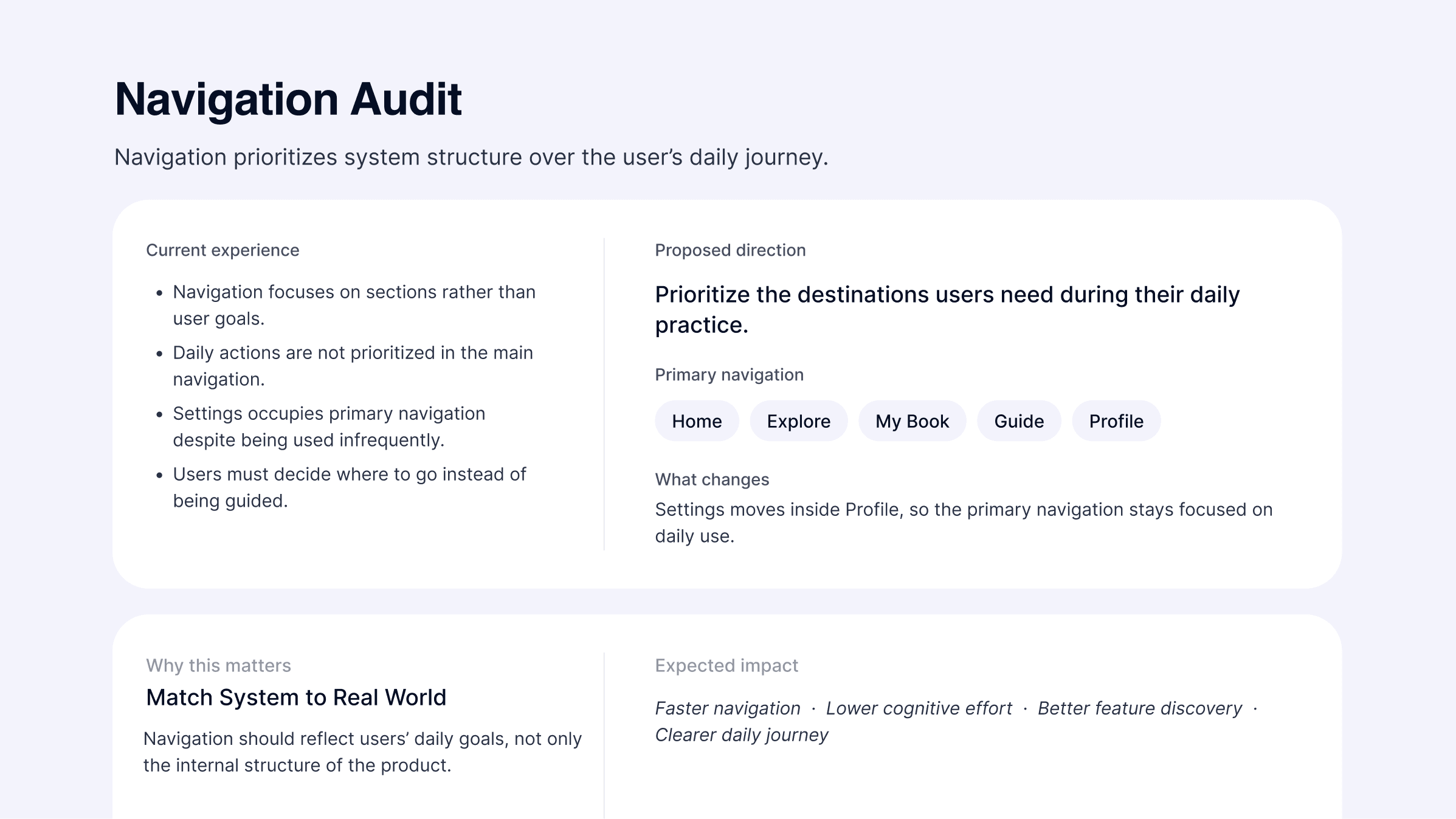Click 'Clearer daily journey' impact item

[x=742, y=735]
